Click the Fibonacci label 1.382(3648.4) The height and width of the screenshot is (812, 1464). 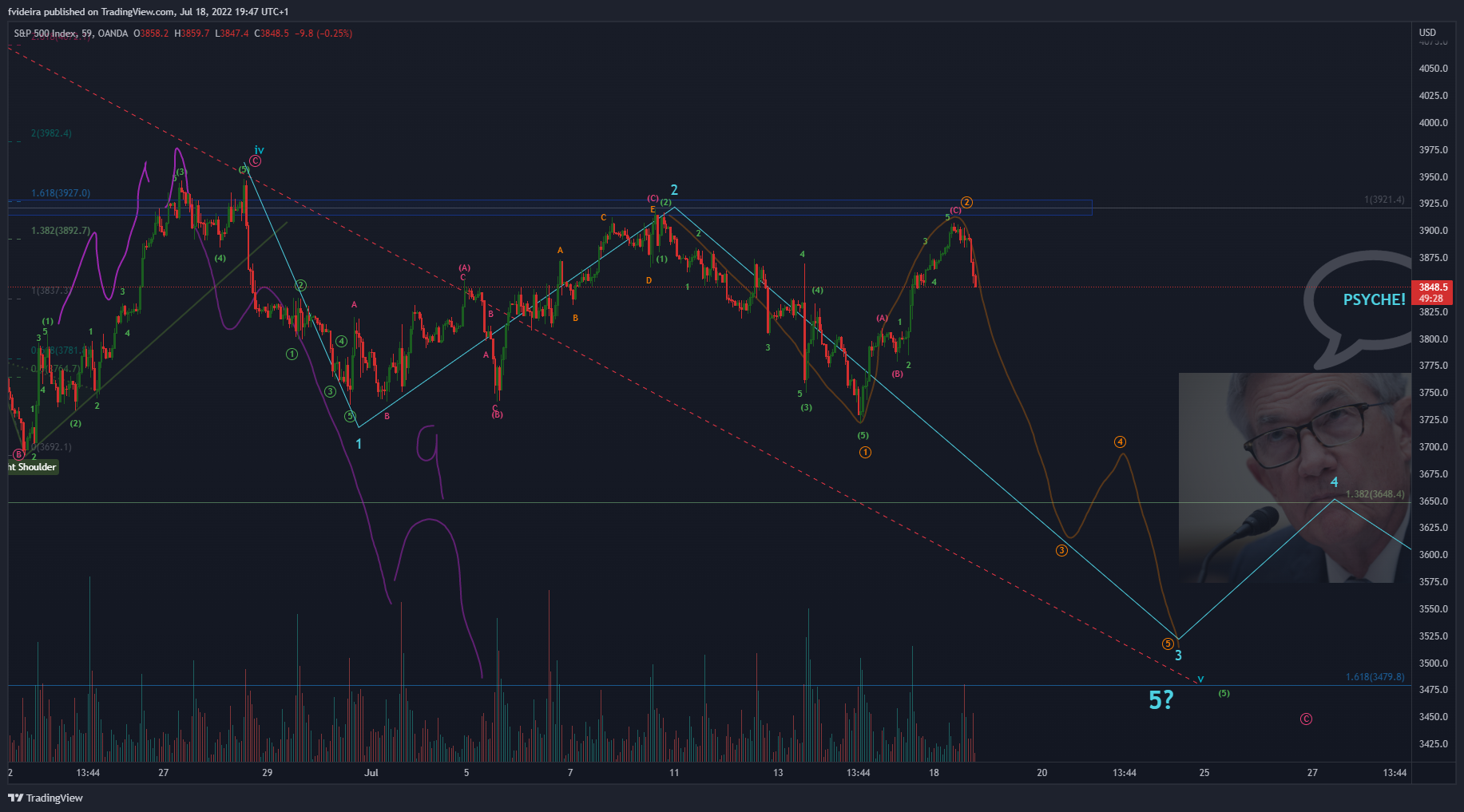click(1375, 494)
